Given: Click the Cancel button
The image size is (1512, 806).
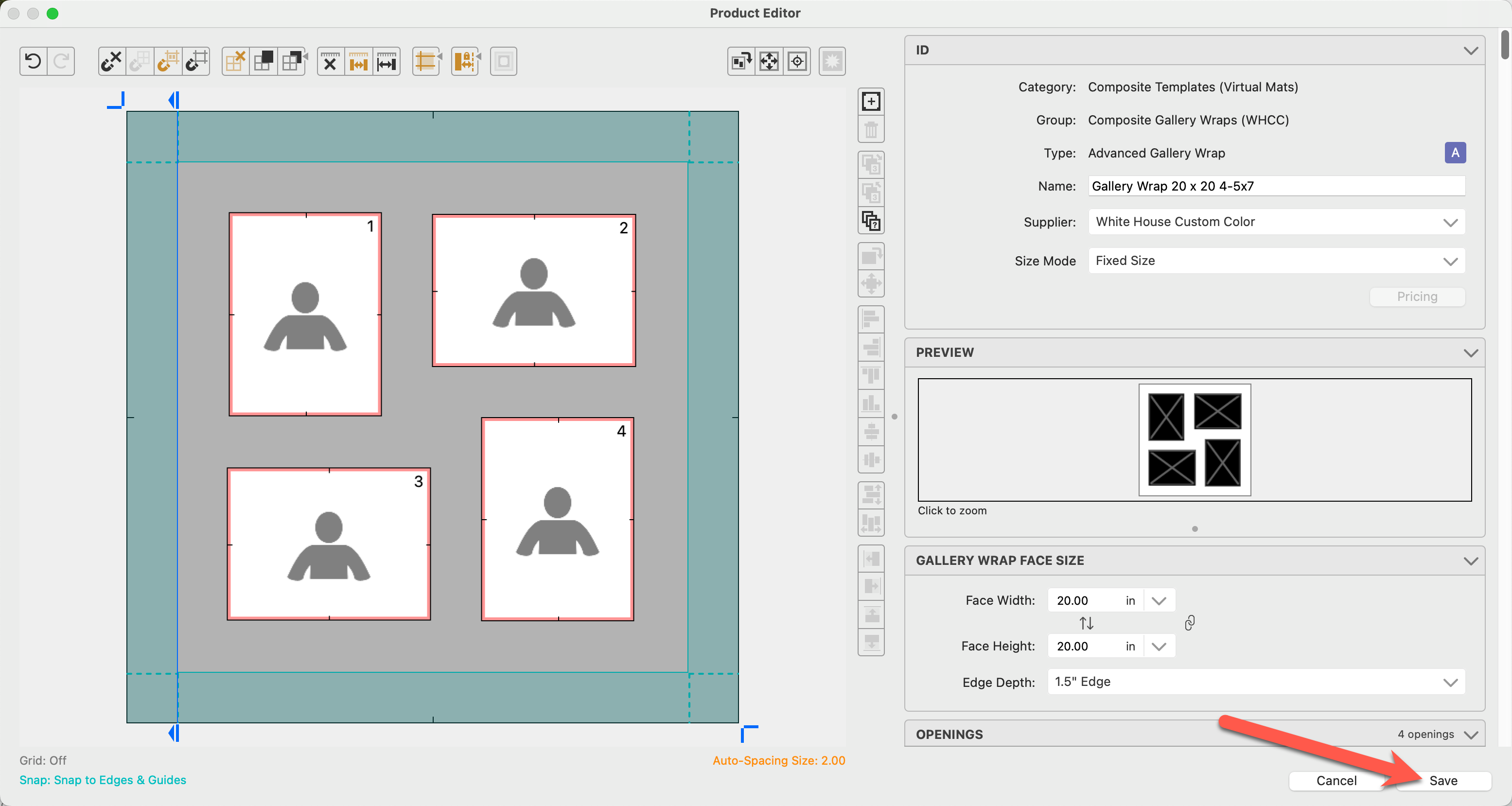Looking at the screenshot, I should (x=1336, y=781).
